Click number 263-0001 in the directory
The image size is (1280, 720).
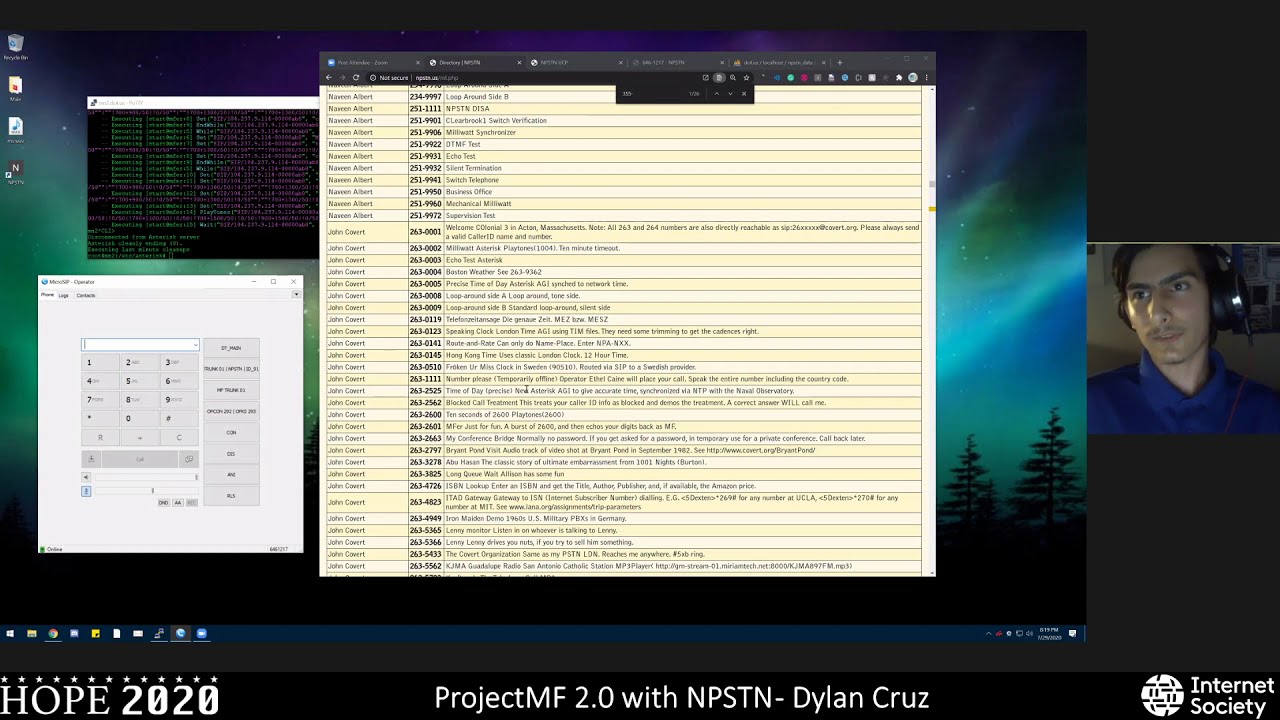click(x=425, y=232)
